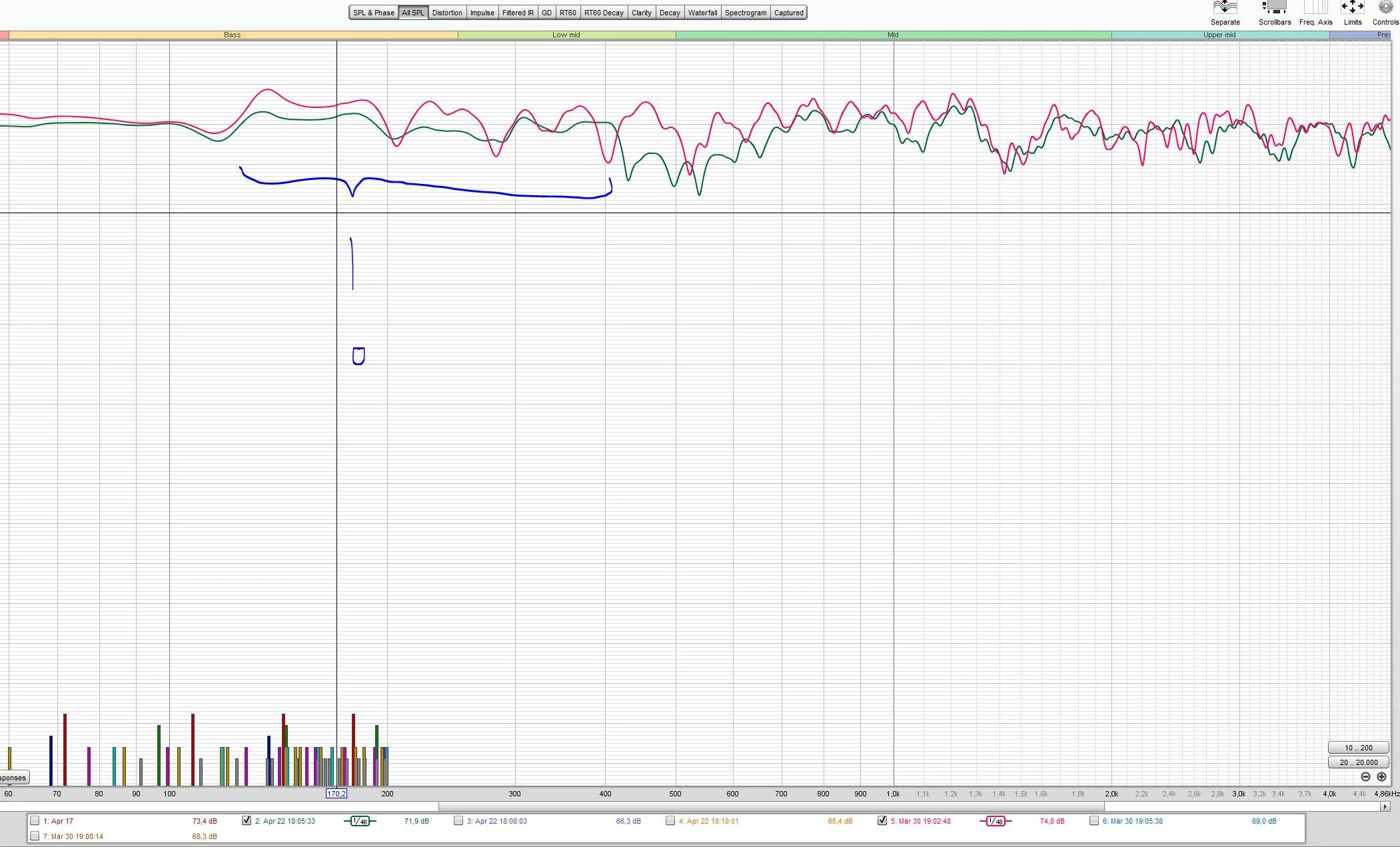Click the 10 .. 200 range button
The height and width of the screenshot is (847, 1400).
click(1358, 748)
